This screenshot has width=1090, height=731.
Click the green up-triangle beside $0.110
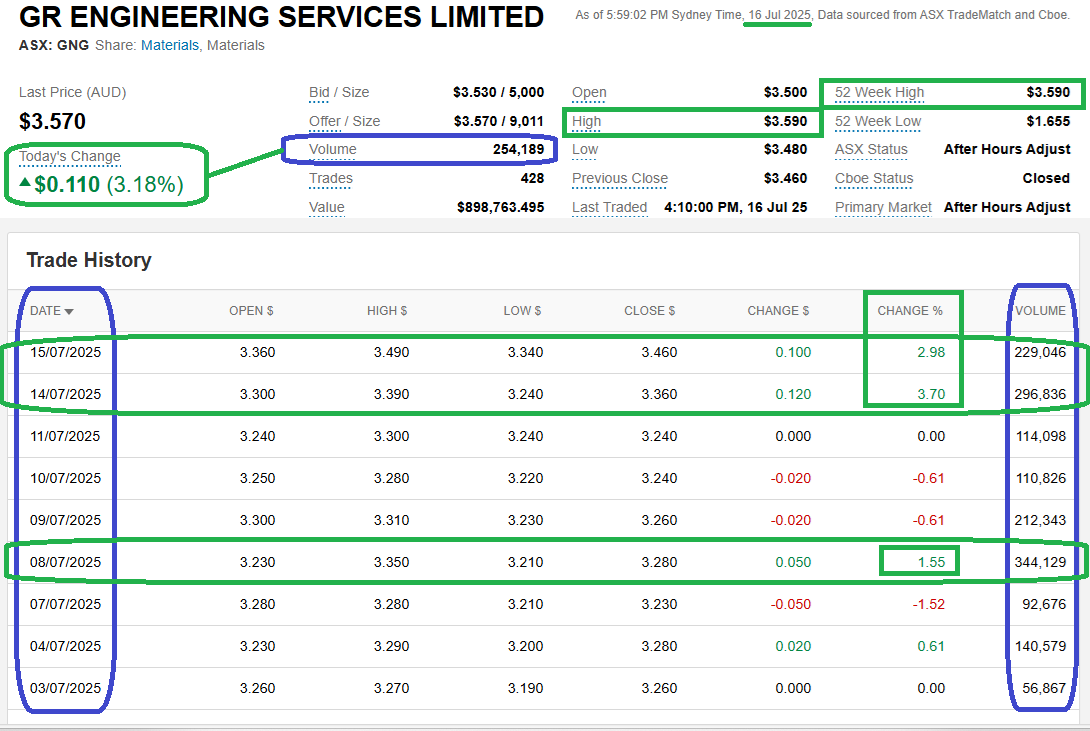25,183
